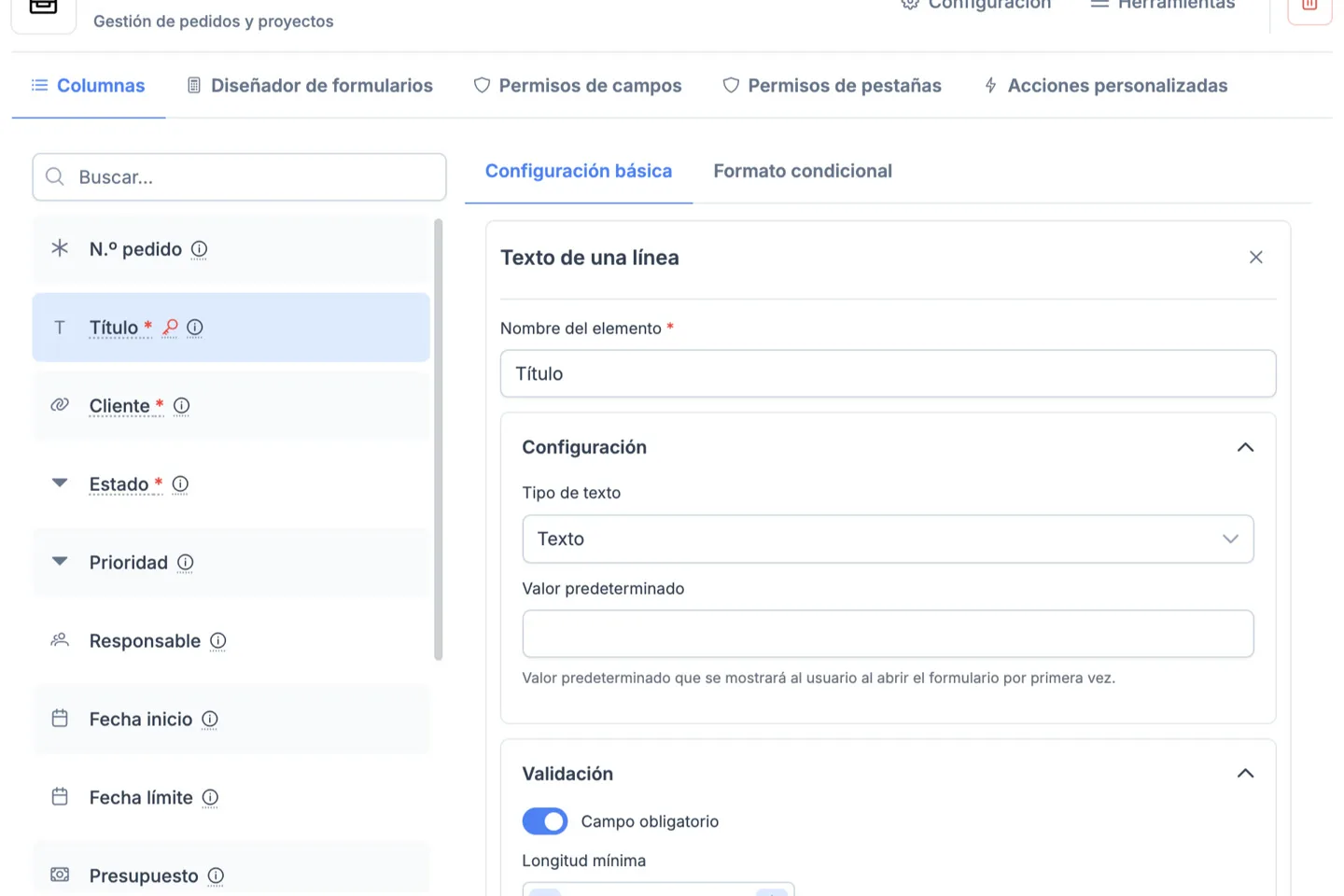Screen dimensions: 1344x896
Task: Open the Herramientas menu
Action: (1161, 5)
